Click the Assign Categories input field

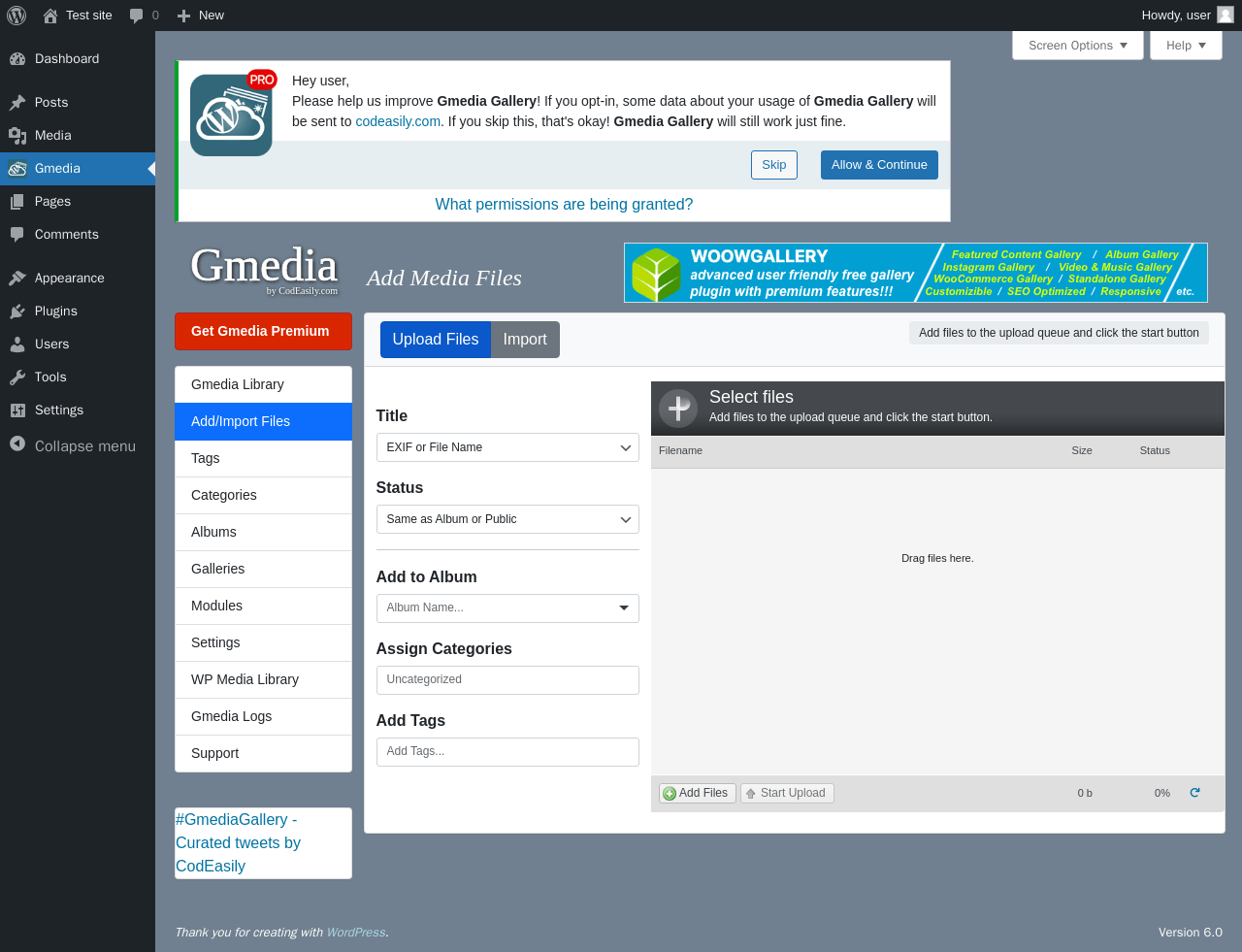[507, 680]
